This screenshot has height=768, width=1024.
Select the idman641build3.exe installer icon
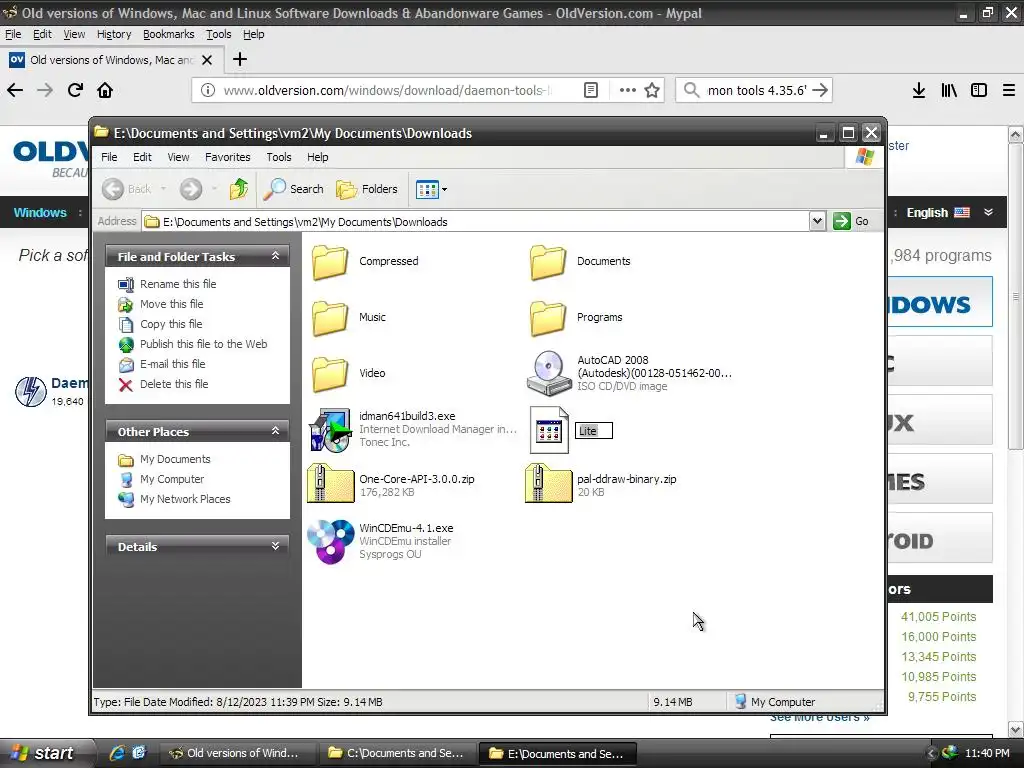[x=330, y=430]
